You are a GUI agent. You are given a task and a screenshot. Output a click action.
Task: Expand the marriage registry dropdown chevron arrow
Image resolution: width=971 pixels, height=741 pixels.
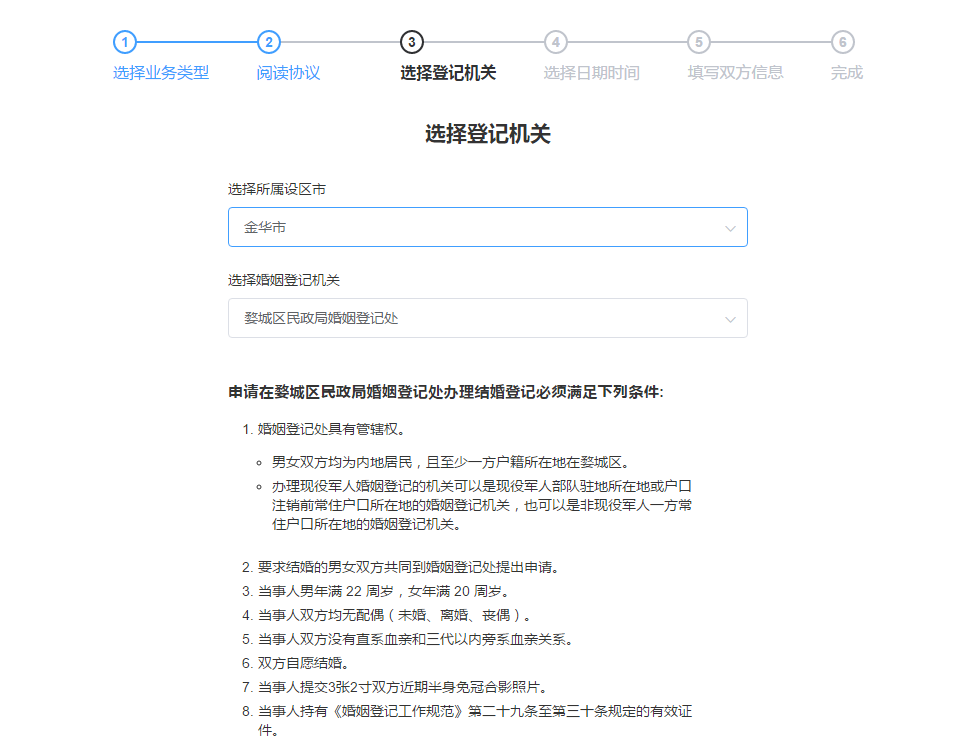(x=730, y=319)
